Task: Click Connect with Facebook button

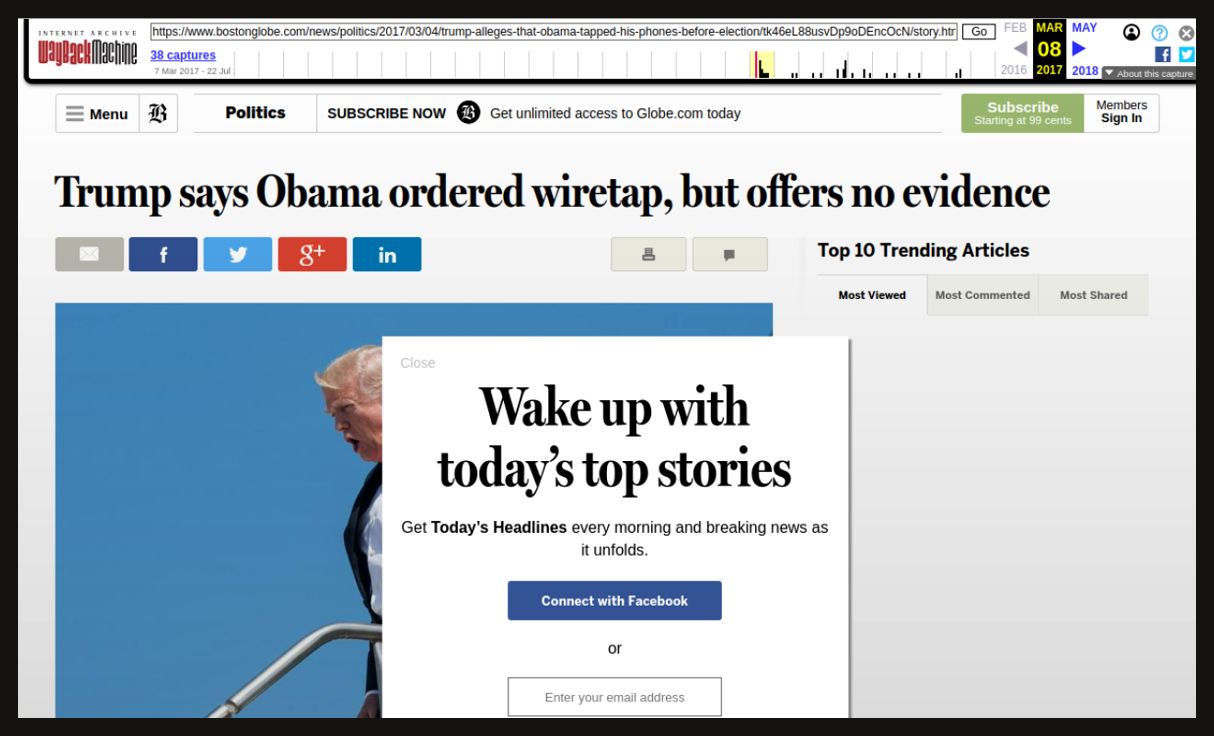Action: coord(615,601)
